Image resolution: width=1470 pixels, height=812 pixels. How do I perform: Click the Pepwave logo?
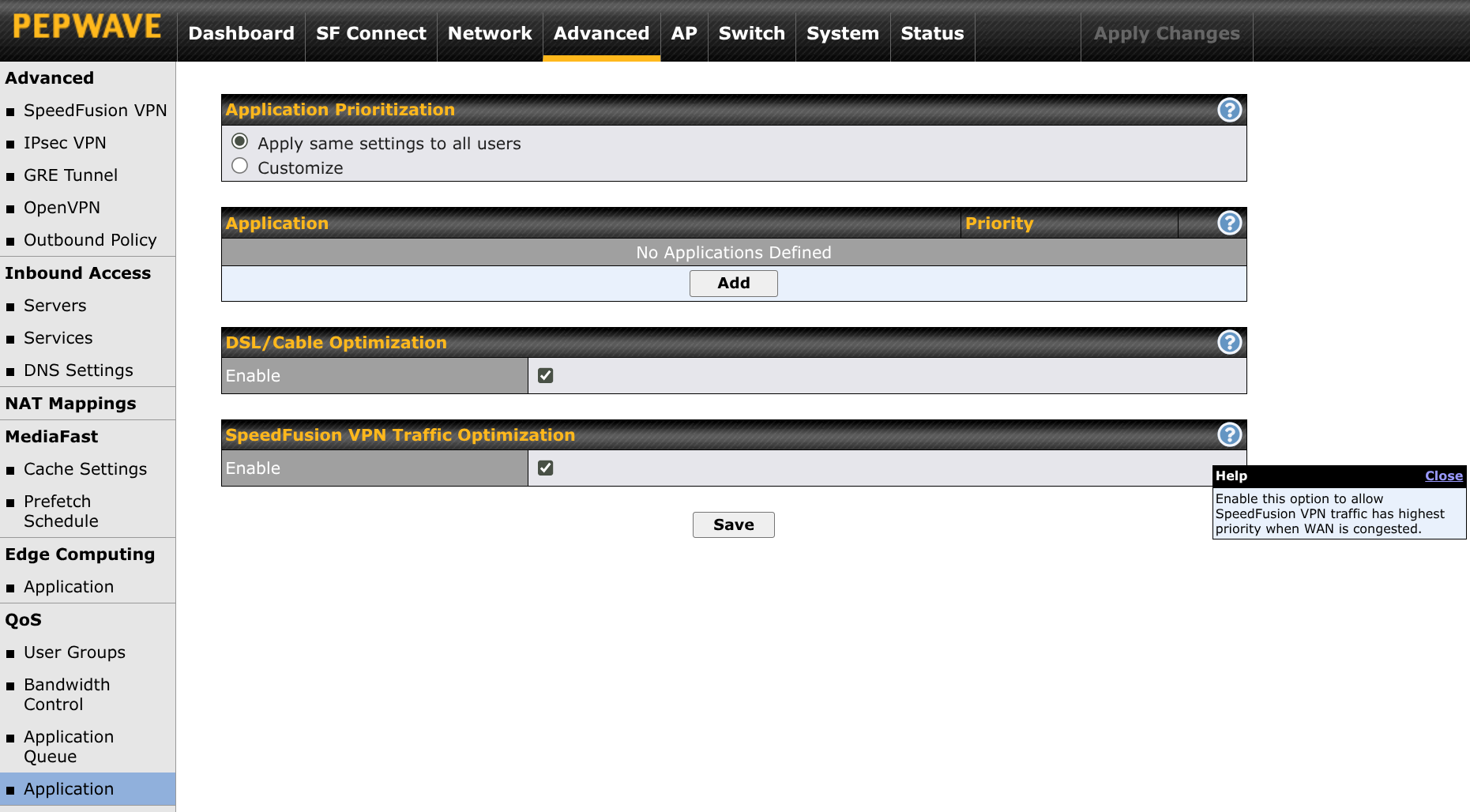[x=88, y=27]
